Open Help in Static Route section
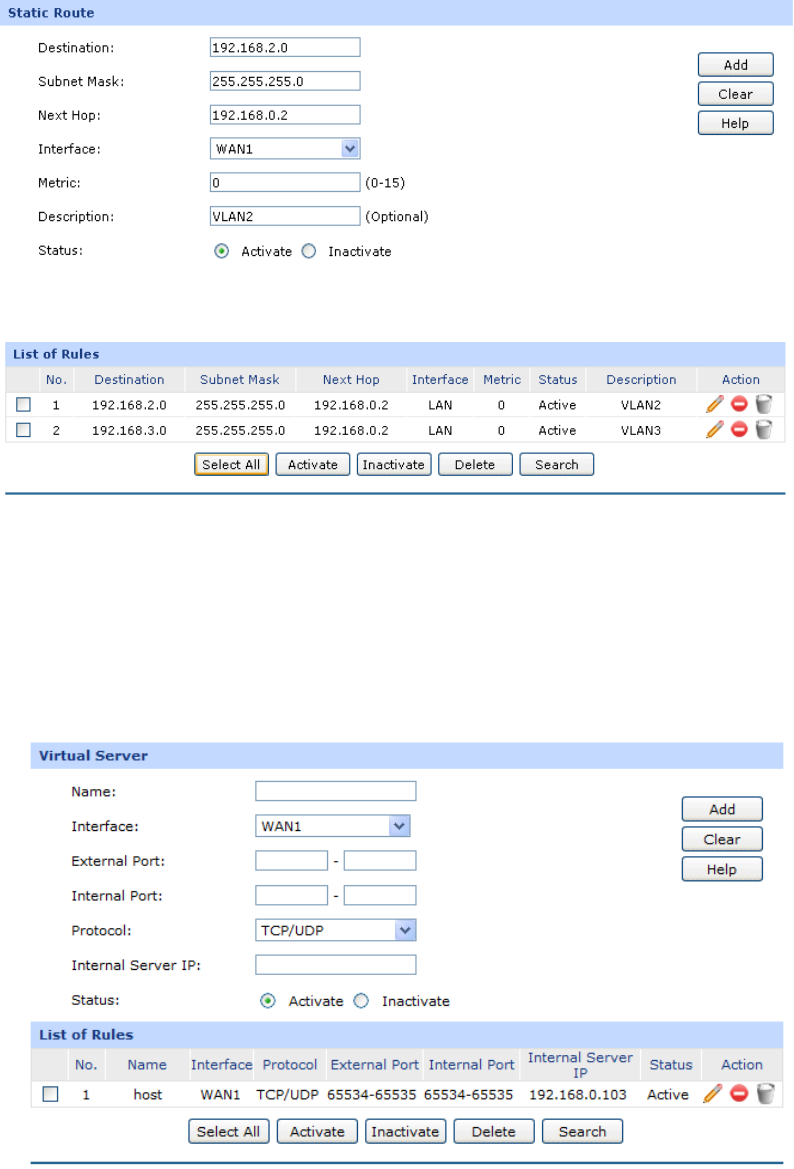 pyautogui.click(x=735, y=123)
